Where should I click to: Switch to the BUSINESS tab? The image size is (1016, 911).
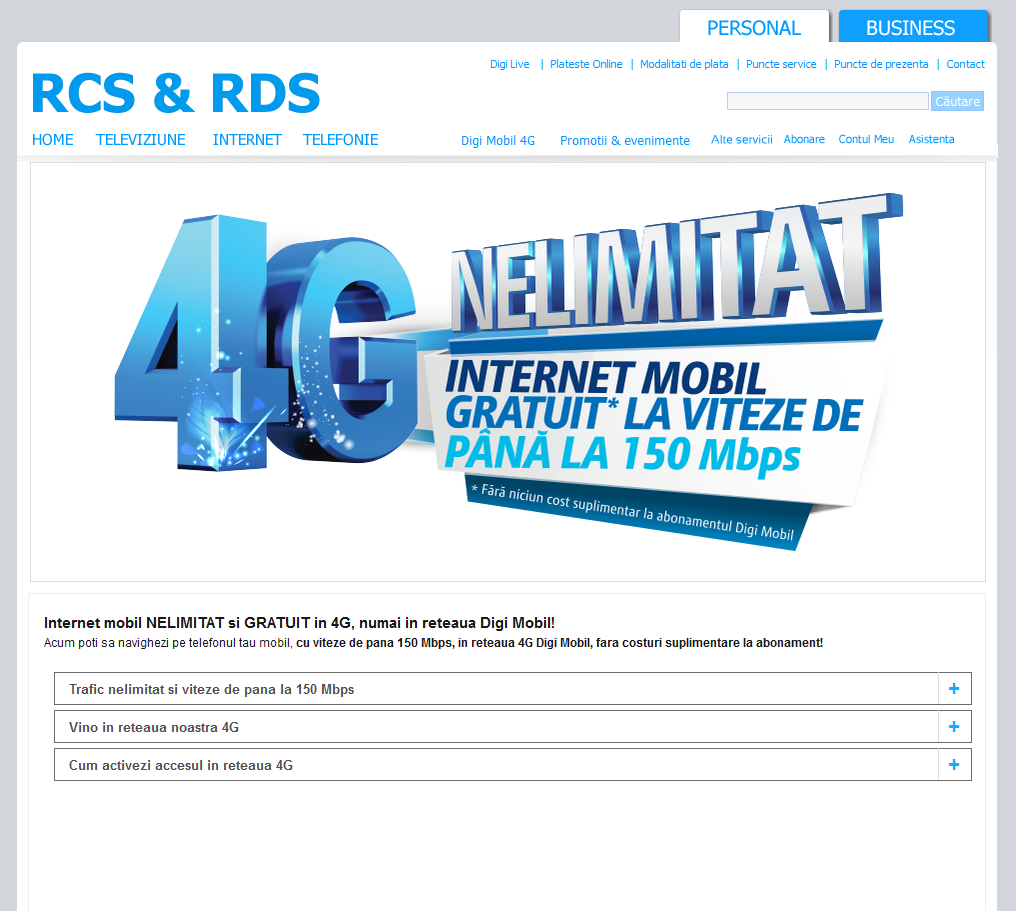(910, 27)
